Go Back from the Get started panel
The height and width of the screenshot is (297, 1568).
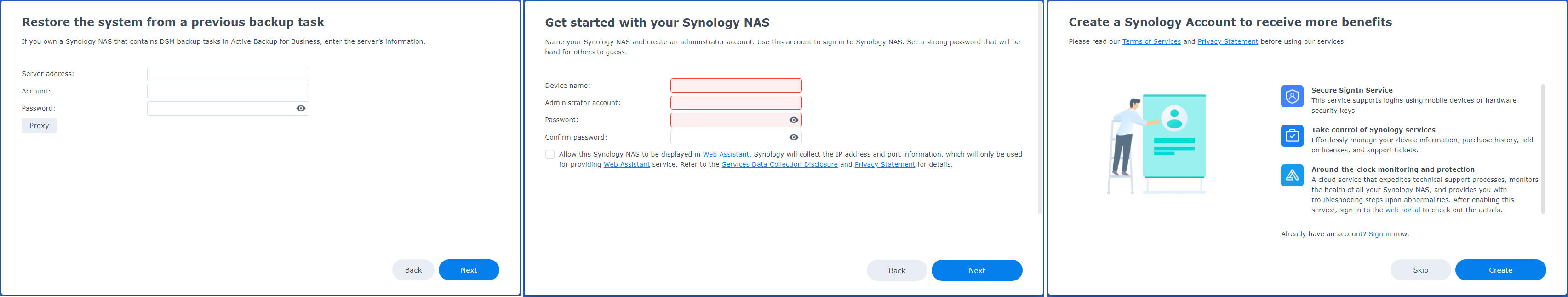point(897,270)
